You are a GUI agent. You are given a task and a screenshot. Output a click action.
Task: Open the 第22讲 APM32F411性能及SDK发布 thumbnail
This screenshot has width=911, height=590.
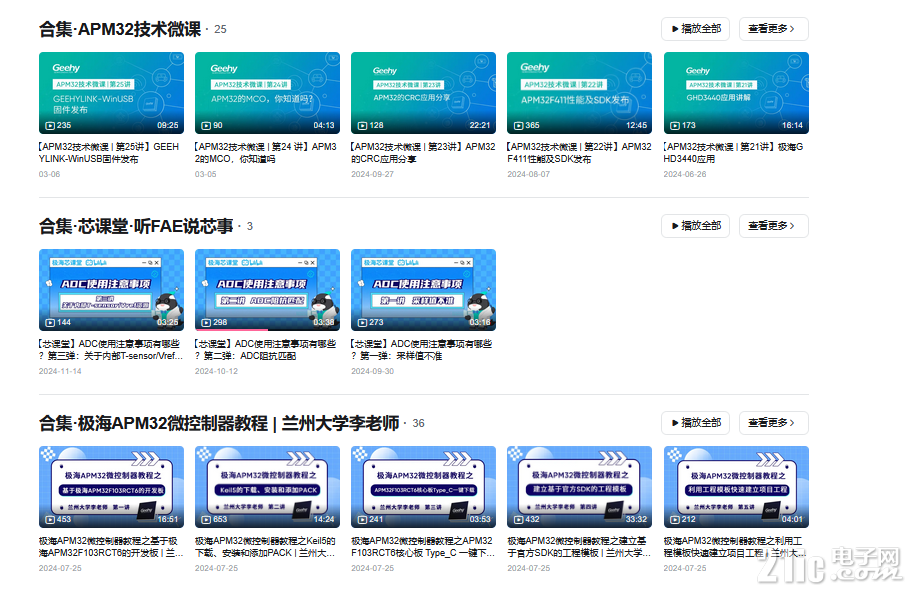pyautogui.click(x=579, y=93)
